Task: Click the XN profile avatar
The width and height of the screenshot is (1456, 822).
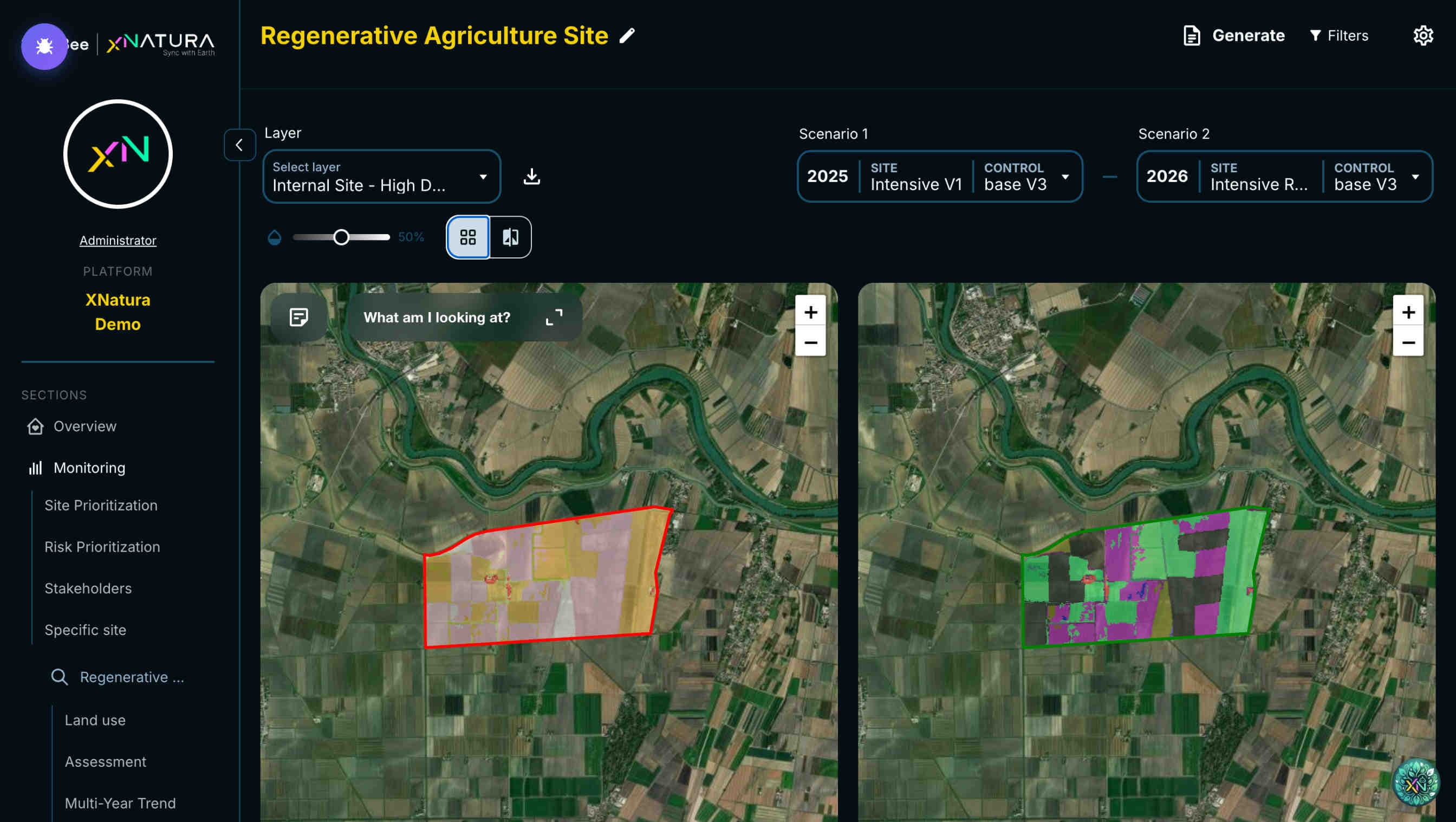Action: pyautogui.click(x=118, y=154)
